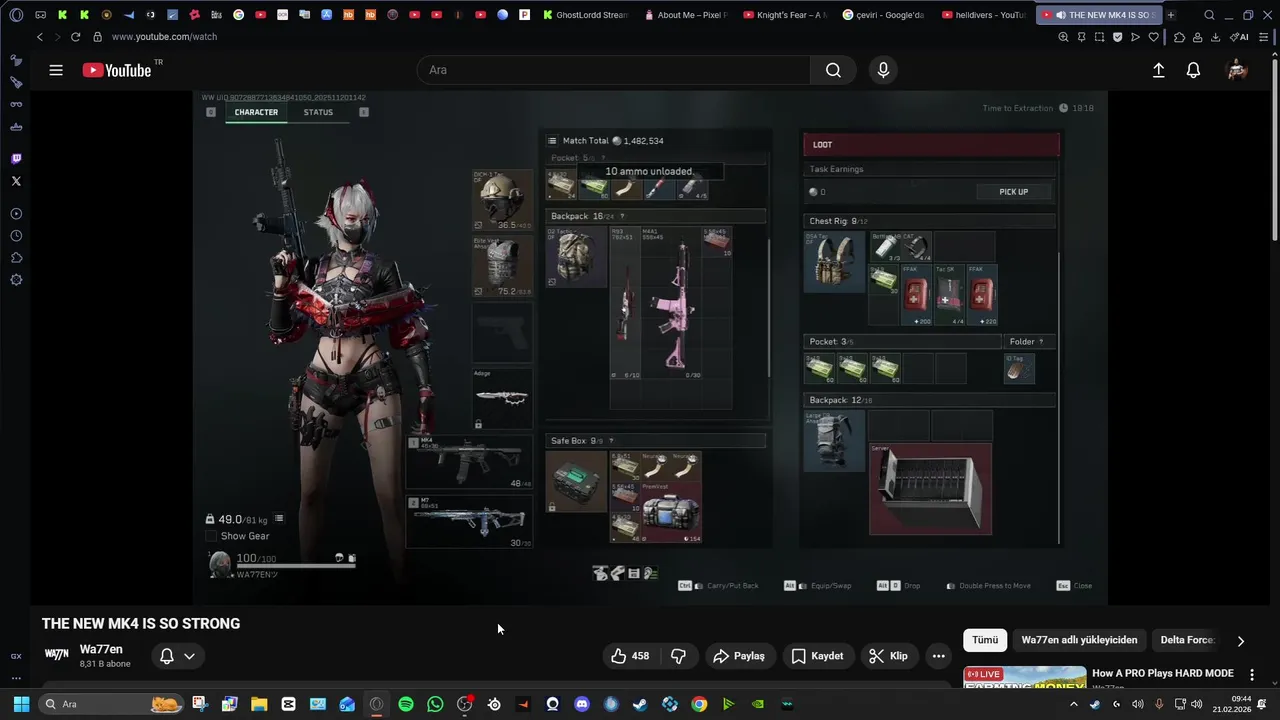The width and height of the screenshot is (1280, 720).
Task: Submit search with the magnifier button
Action: (833, 70)
